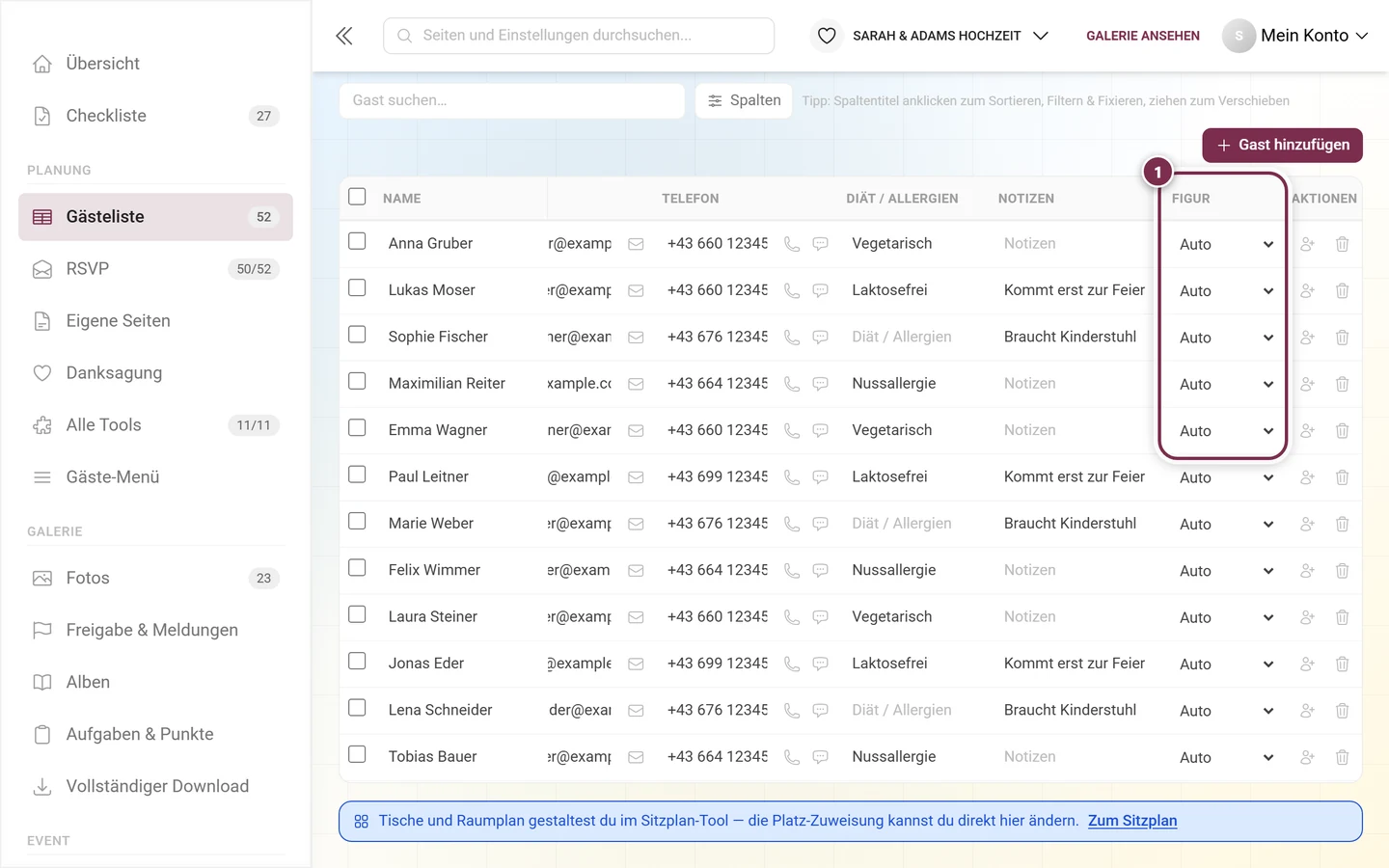Open the Mein Konto account menu

[1295, 36]
